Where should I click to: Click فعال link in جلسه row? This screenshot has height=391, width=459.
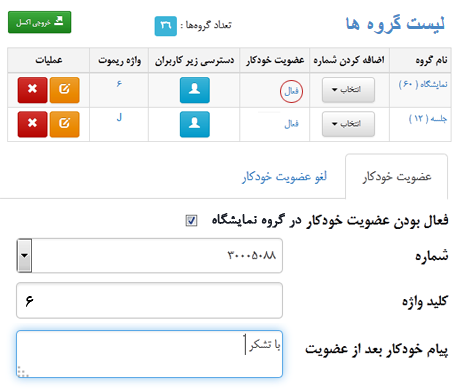pos(291,124)
